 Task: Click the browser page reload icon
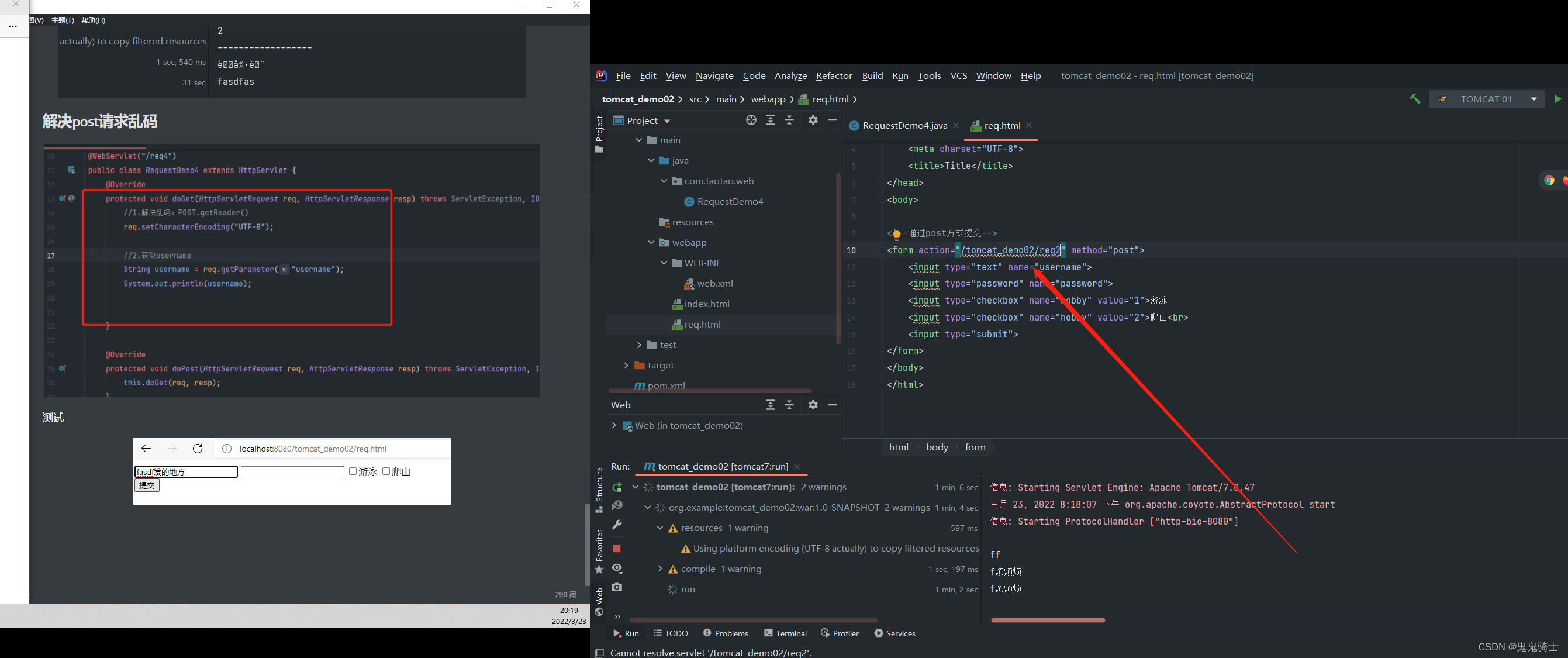(197, 449)
